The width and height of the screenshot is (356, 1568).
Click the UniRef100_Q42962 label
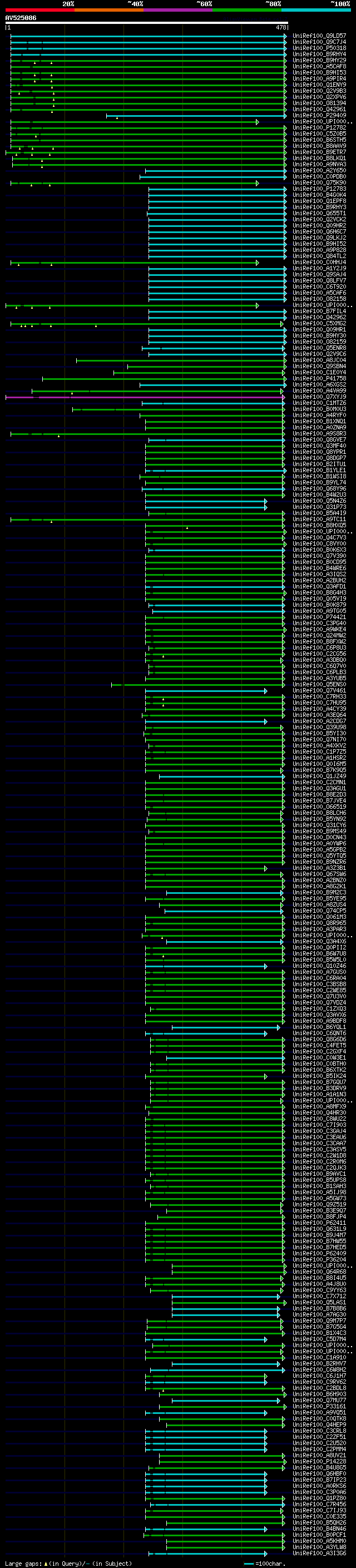(319, 317)
